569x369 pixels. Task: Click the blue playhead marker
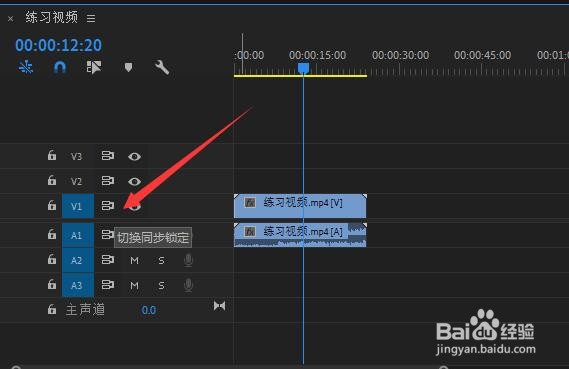pyautogui.click(x=303, y=68)
